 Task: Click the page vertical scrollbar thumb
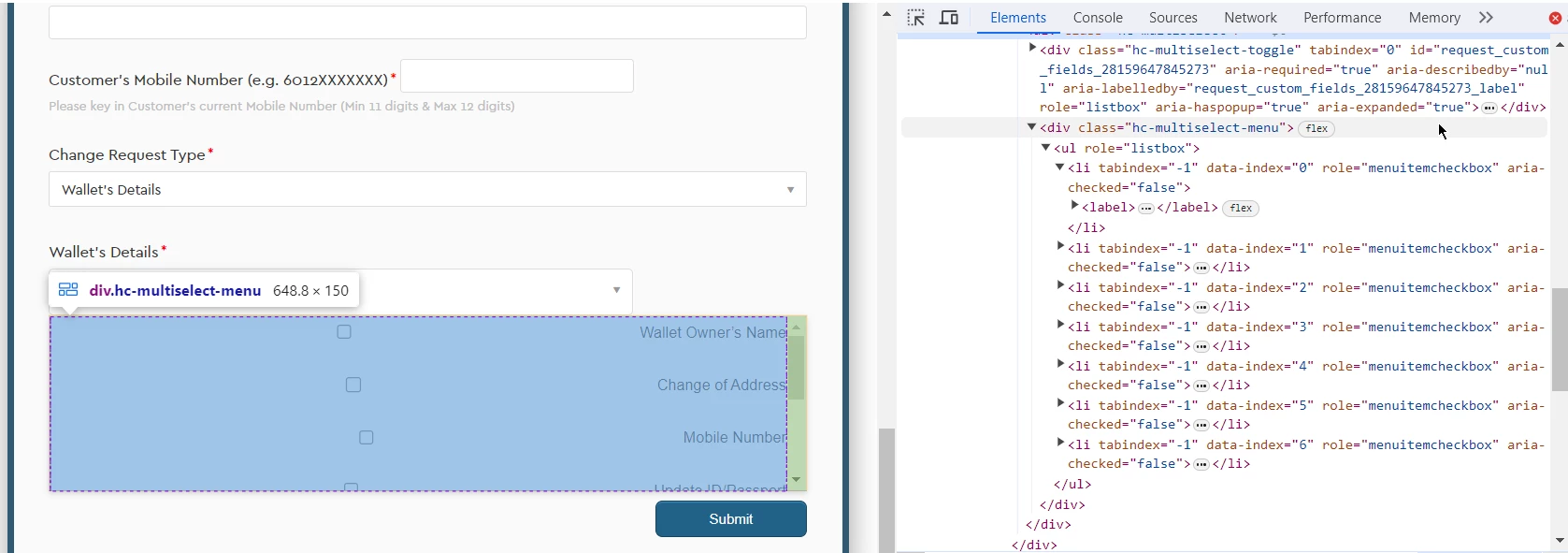[x=886, y=490]
